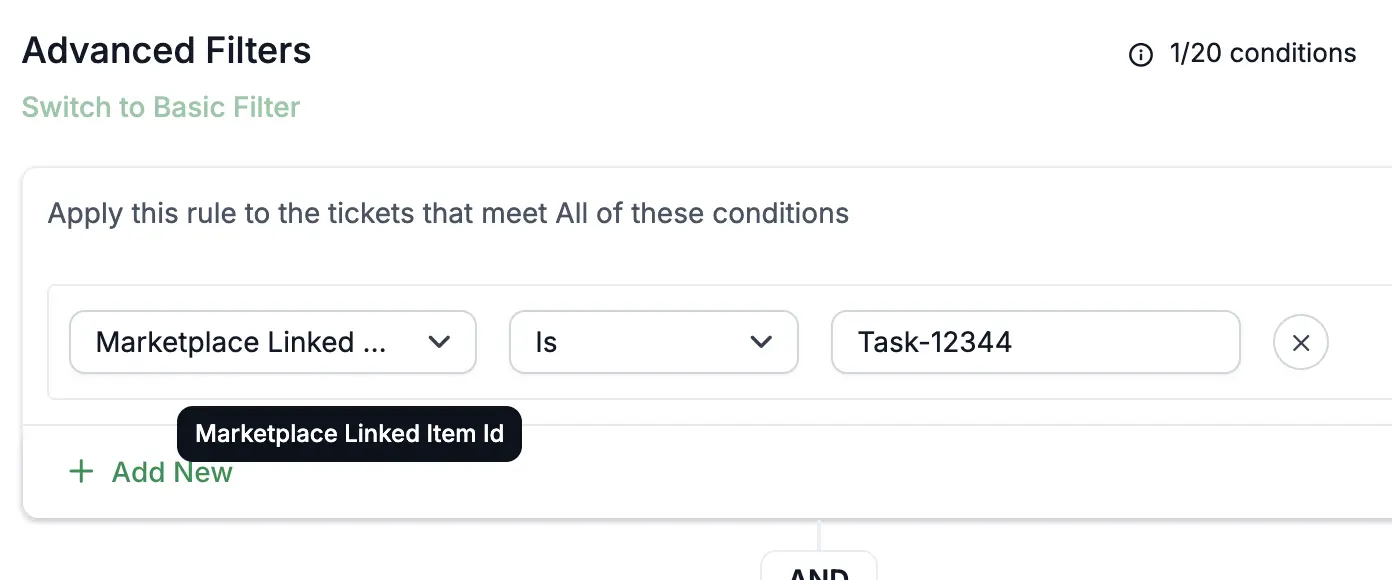Screen dimensions: 1392x580
Task: Focus the Task-12344 value input field
Action: pos(1036,343)
